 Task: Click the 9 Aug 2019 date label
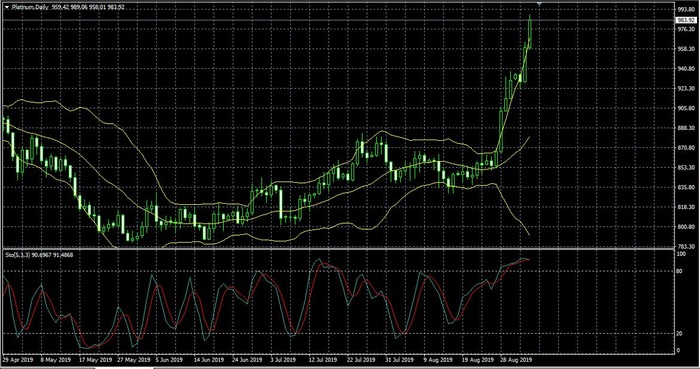(437, 359)
